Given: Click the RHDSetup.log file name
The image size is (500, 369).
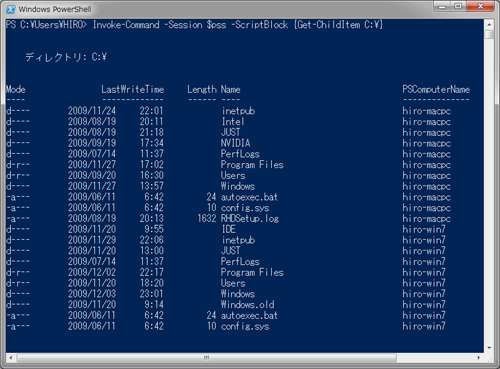Looking at the screenshot, I should tap(250, 218).
